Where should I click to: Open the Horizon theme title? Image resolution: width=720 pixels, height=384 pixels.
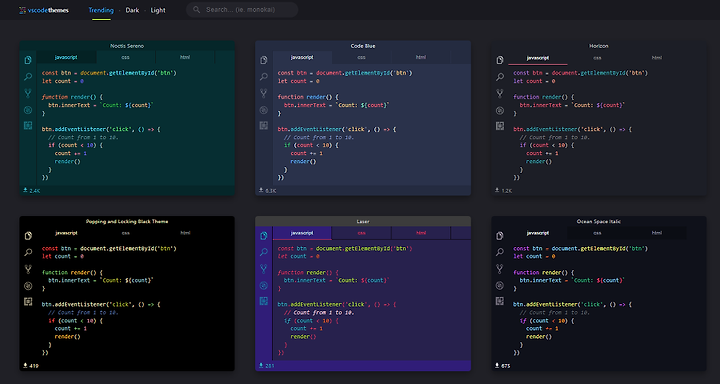(599, 46)
